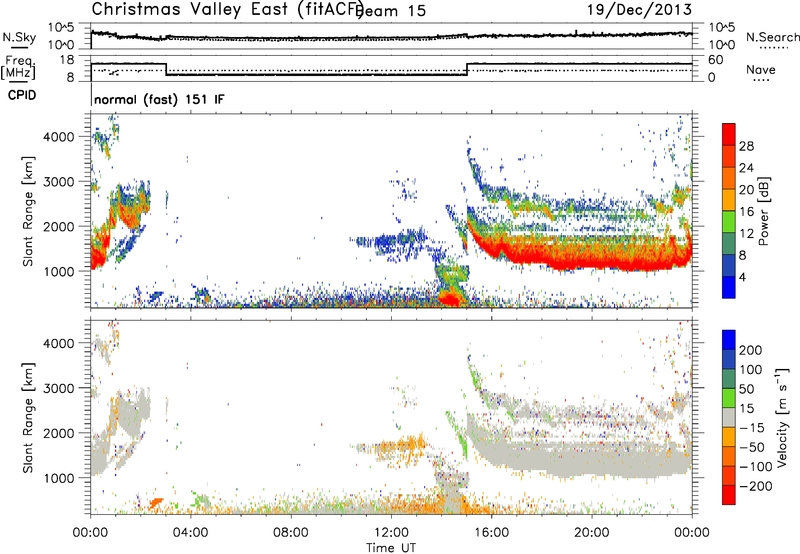Click the blue top segment of Velocity colorbar

click(729, 340)
